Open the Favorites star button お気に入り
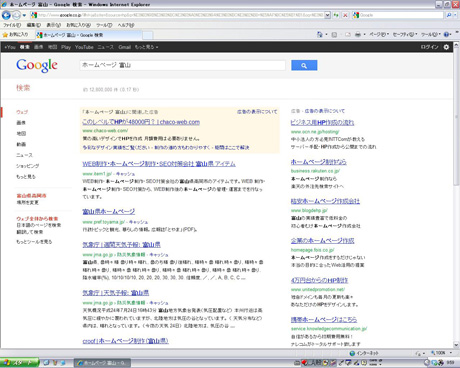 tap(15, 35)
